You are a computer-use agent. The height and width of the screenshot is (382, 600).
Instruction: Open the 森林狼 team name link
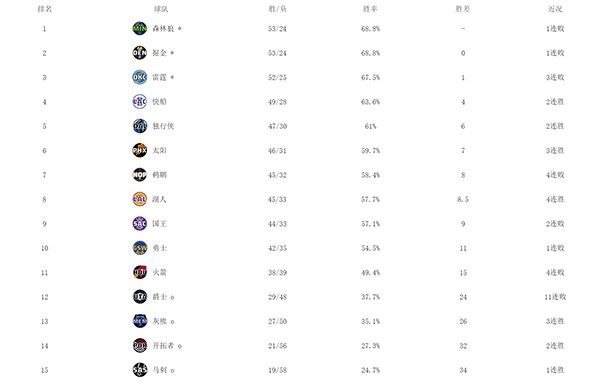pyautogui.click(x=163, y=28)
